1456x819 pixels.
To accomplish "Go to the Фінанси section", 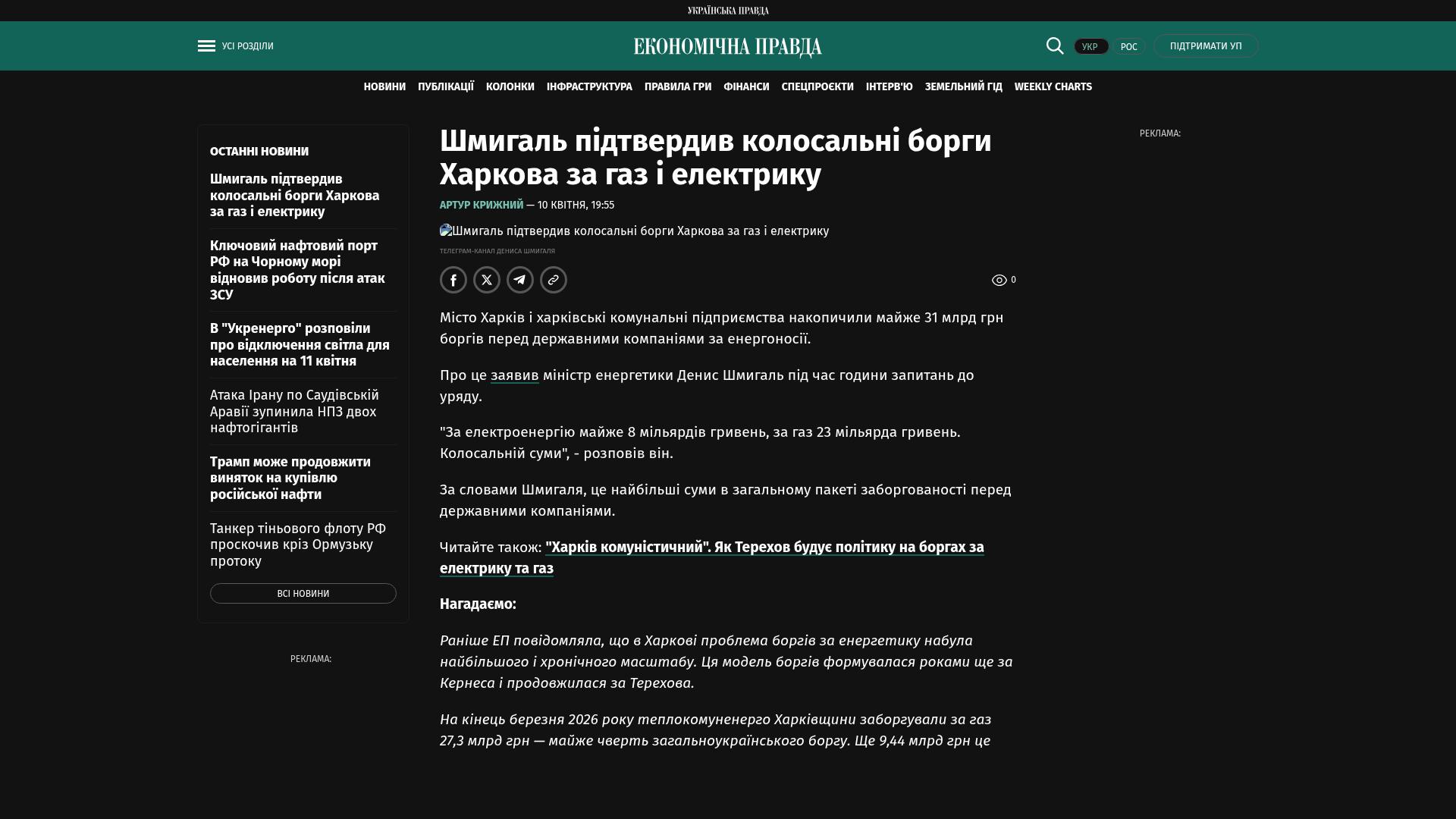I will click(746, 87).
